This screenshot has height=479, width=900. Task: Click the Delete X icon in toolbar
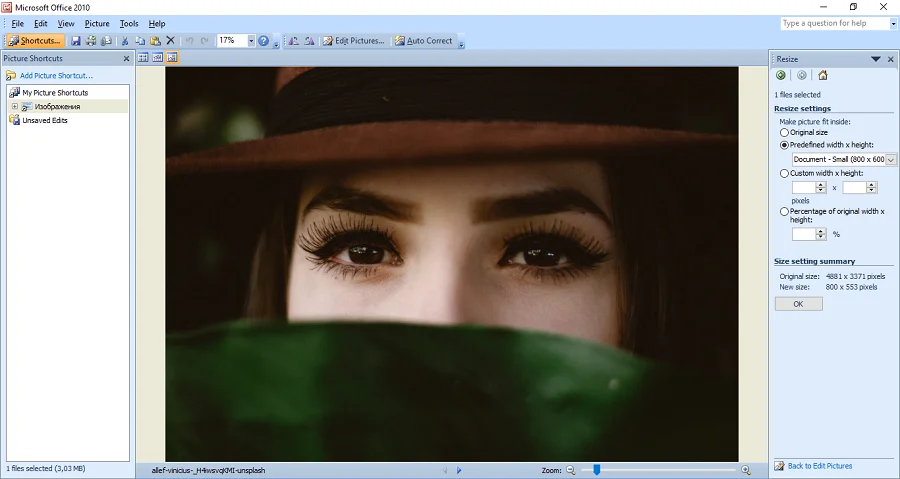pos(170,41)
